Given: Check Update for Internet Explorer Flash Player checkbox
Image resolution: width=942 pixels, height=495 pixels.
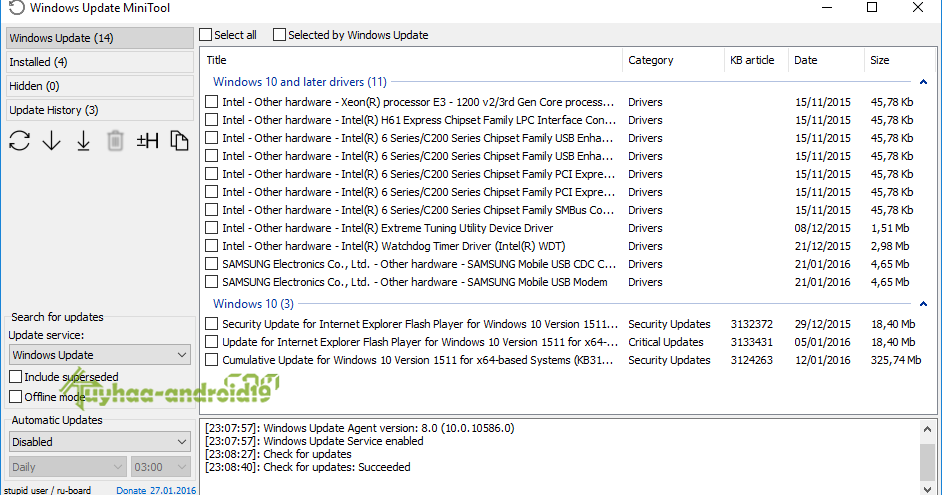Looking at the screenshot, I should 211,342.
